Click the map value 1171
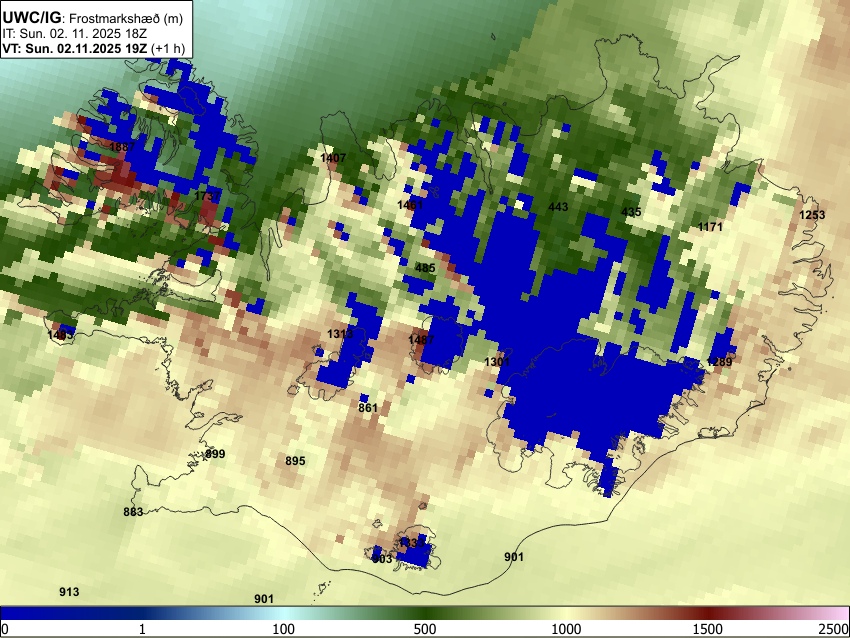The height and width of the screenshot is (638, 850). click(x=710, y=227)
